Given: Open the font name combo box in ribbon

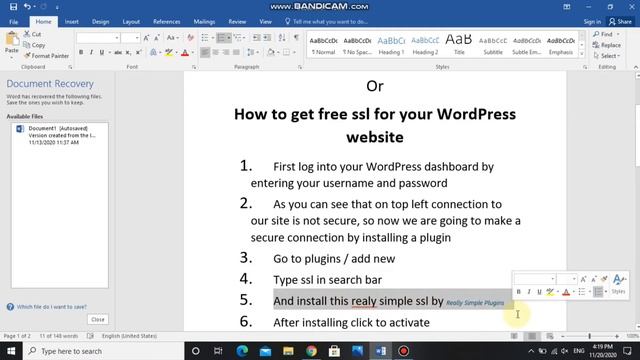Looking at the screenshot, I should click(x=98, y=38).
